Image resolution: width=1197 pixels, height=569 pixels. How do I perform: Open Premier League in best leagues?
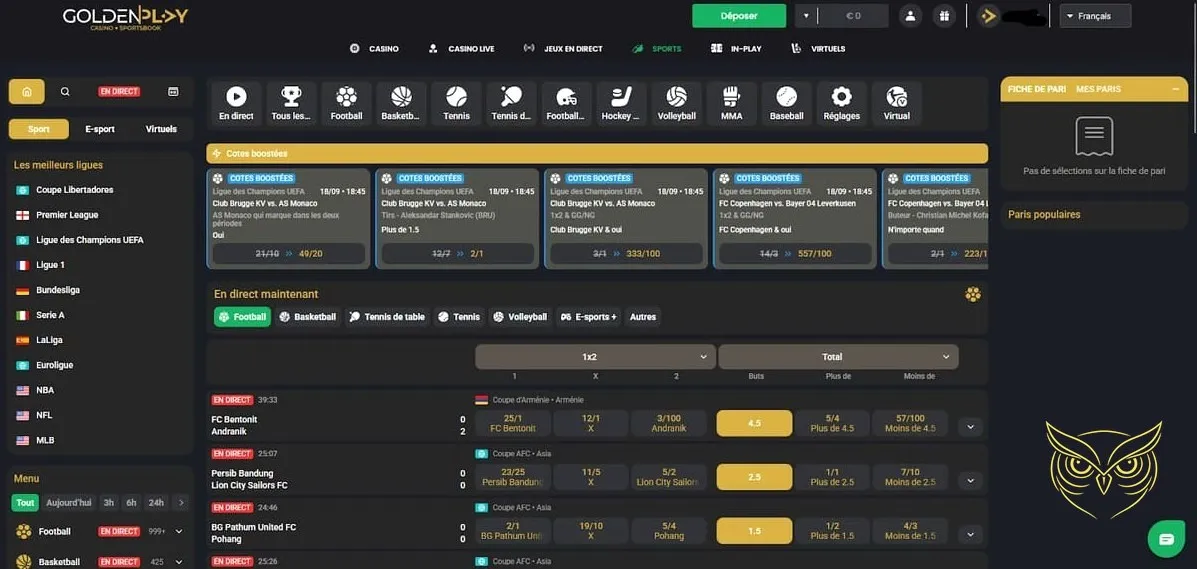[x=67, y=215]
